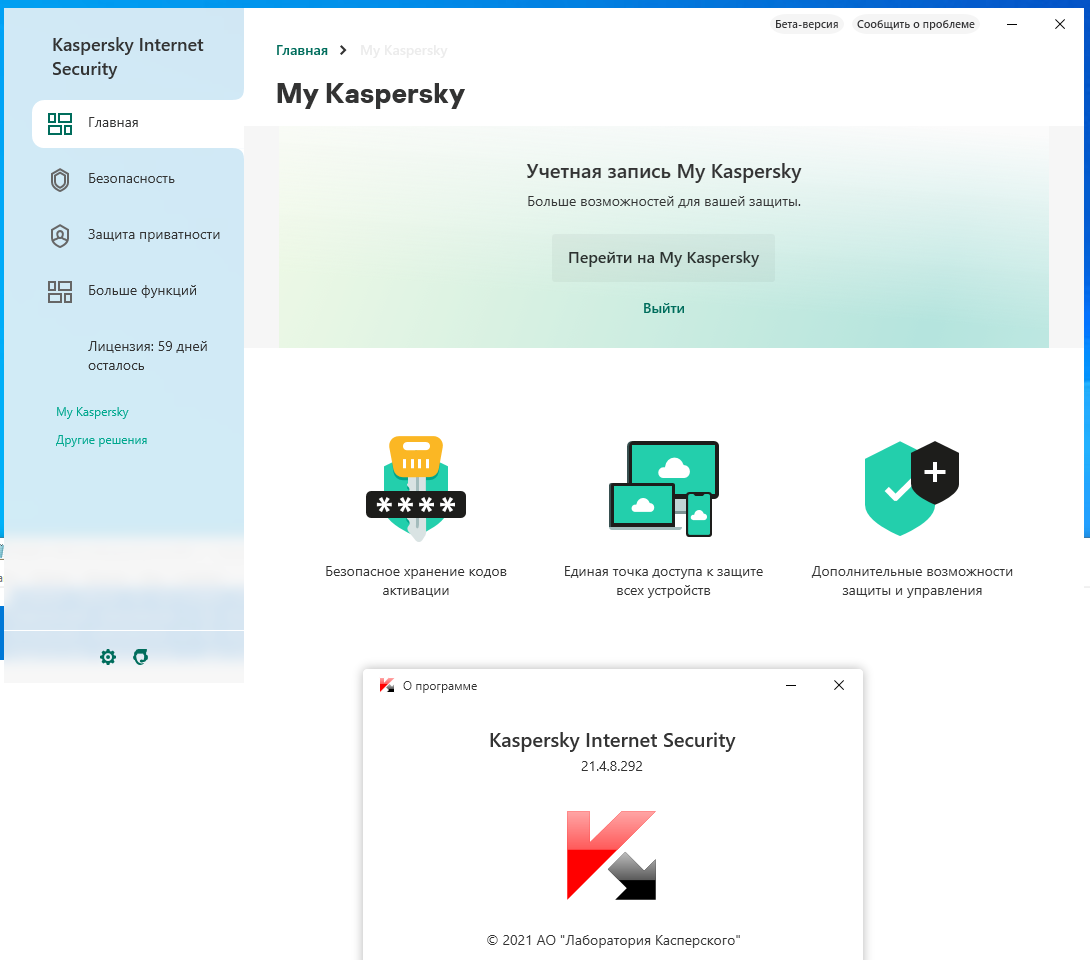Open the settings gear icon in sidebar
1090x960 pixels.
click(108, 657)
